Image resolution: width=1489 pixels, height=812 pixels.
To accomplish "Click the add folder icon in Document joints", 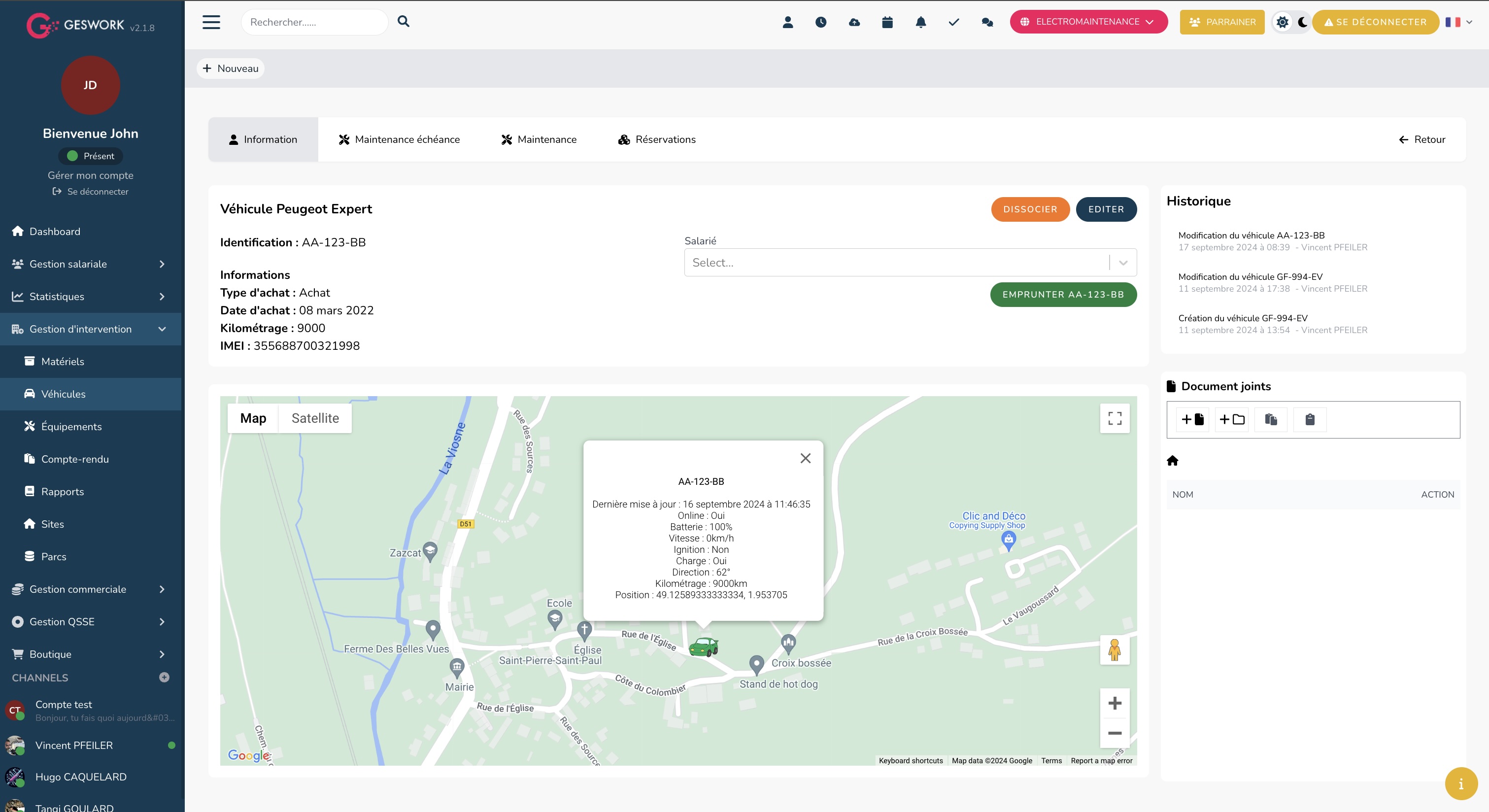I will click(1232, 419).
